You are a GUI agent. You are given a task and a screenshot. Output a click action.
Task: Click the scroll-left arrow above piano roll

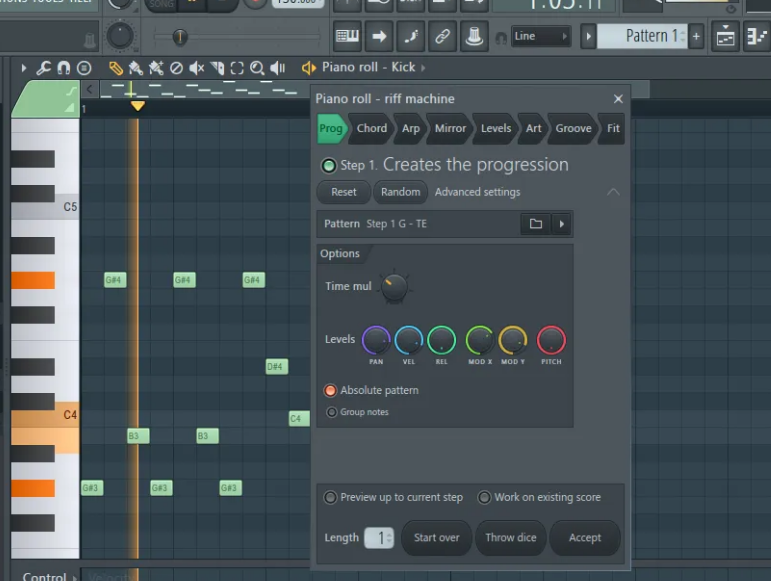[x=89, y=89]
